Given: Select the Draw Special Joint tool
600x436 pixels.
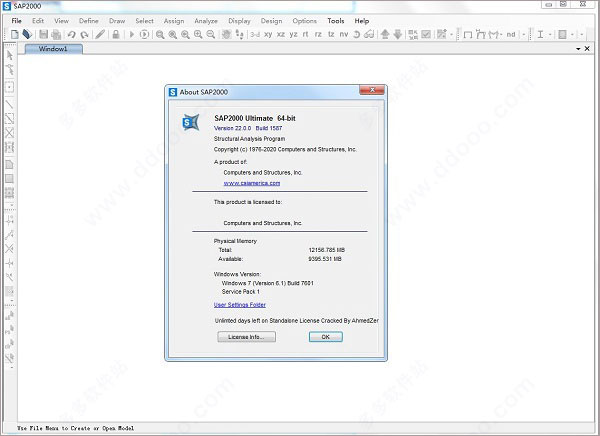Looking at the screenshot, I should click(10, 87).
